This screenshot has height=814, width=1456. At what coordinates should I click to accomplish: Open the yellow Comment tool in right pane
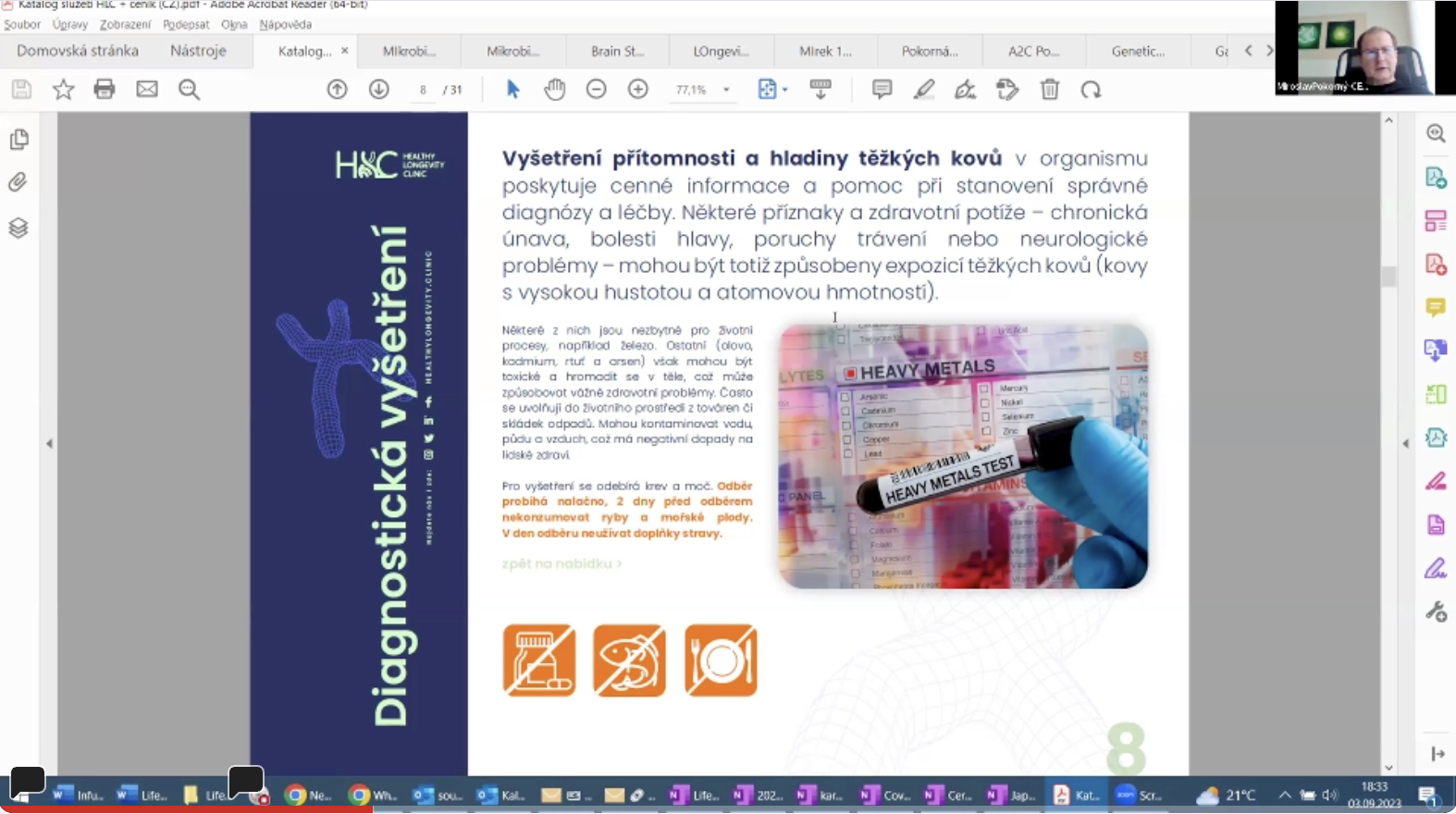[x=1436, y=307]
